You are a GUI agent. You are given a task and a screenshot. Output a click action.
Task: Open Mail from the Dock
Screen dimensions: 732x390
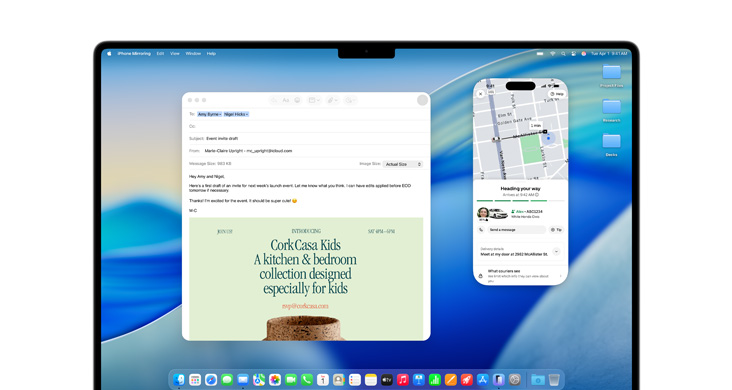pos(243,380)
